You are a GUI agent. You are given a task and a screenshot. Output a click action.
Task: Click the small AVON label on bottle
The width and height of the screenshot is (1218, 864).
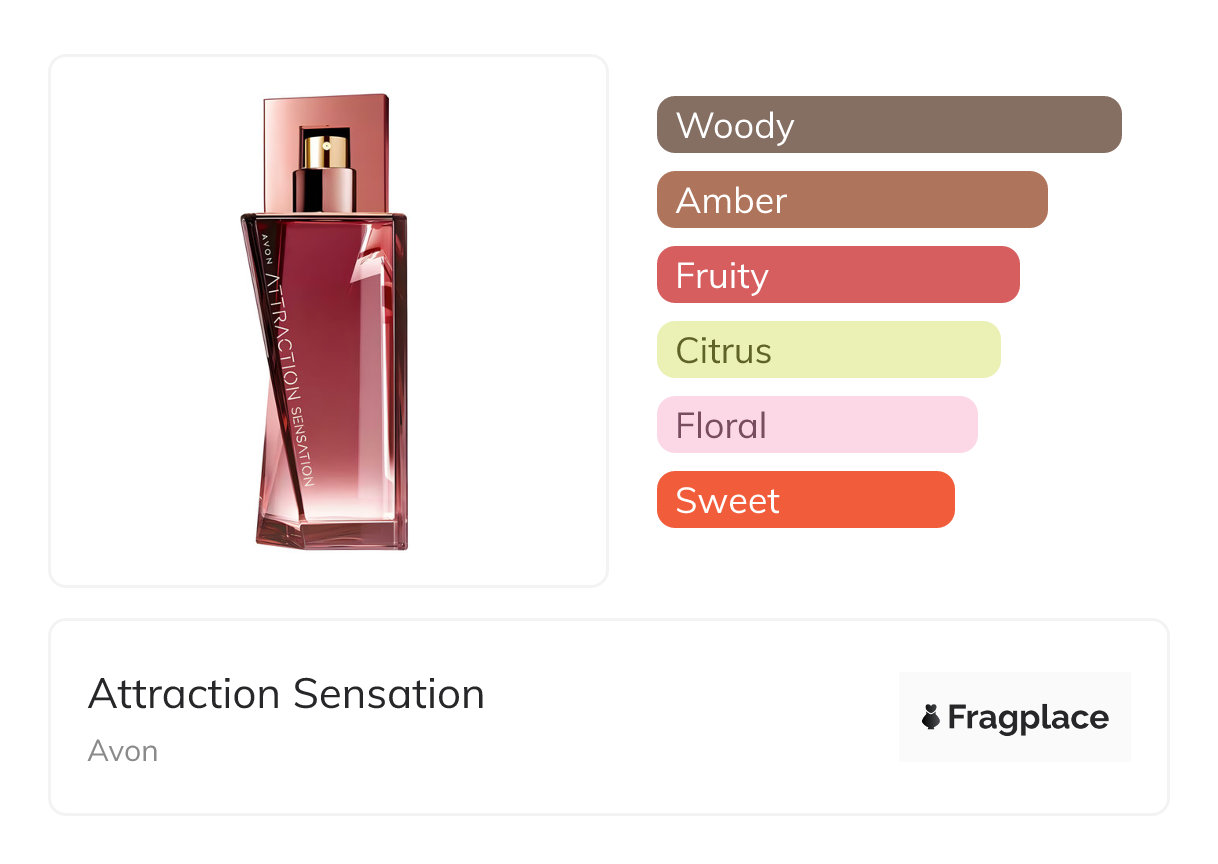coord(264,247)
